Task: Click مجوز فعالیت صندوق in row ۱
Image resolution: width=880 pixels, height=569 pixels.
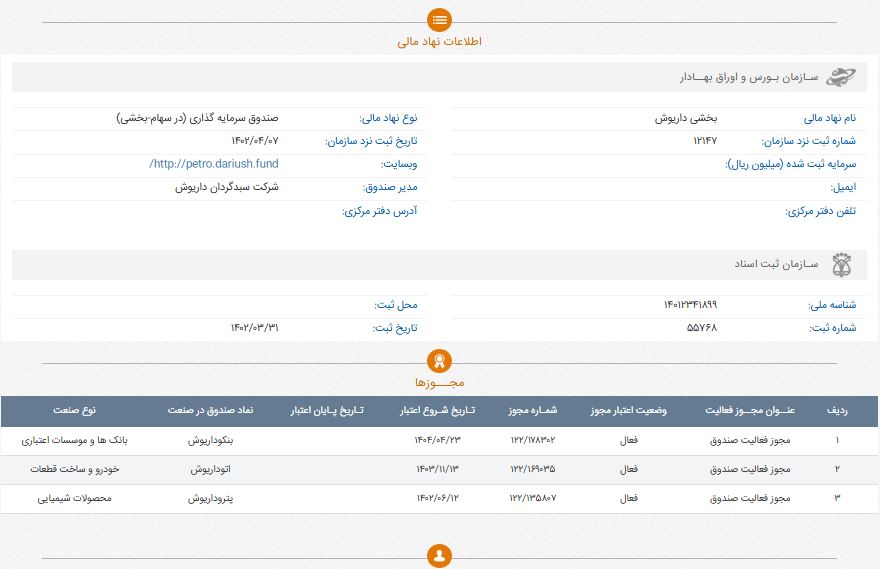Action: click(750, 440)
